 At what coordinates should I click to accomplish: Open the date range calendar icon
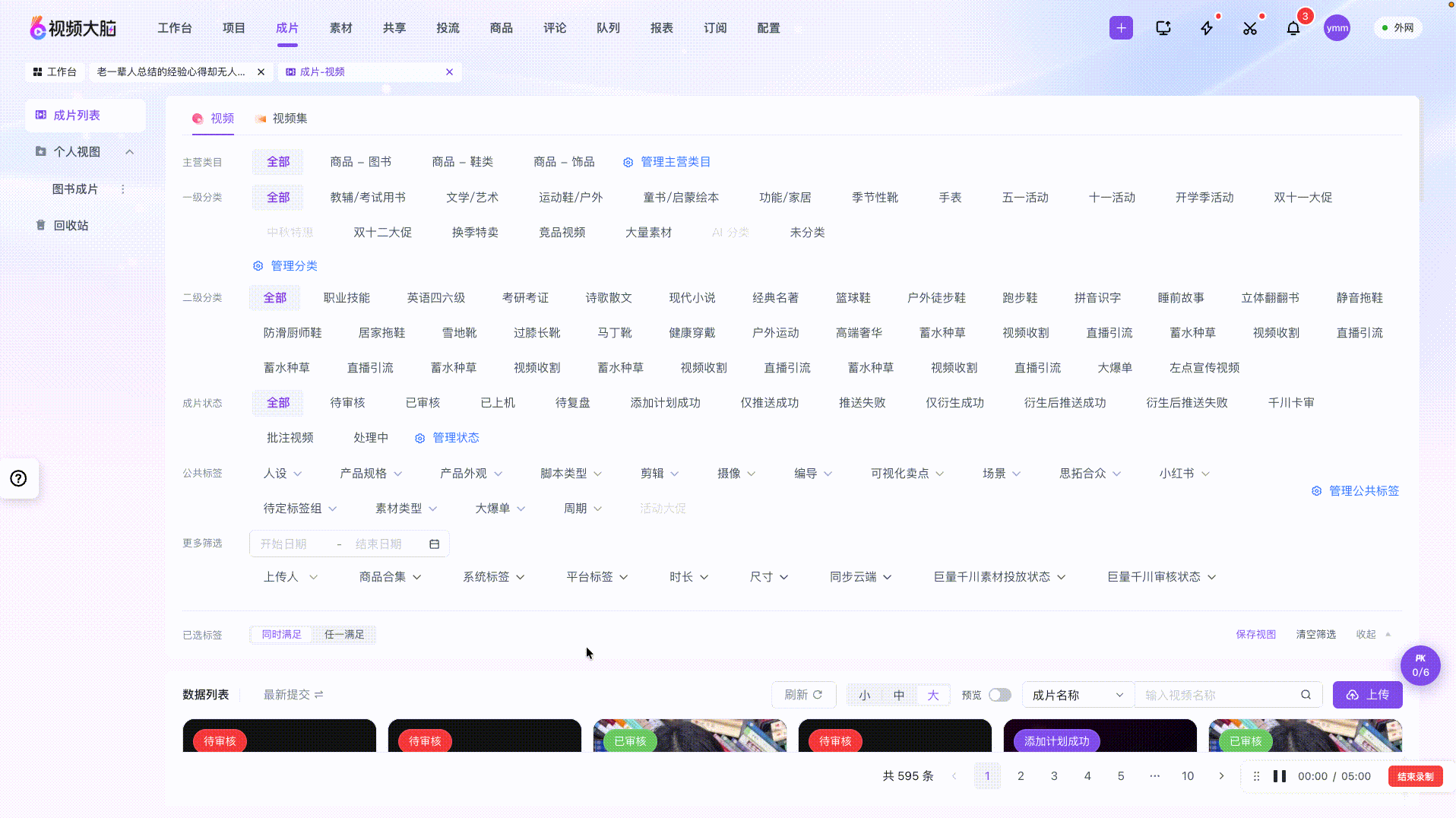[435, 544]
